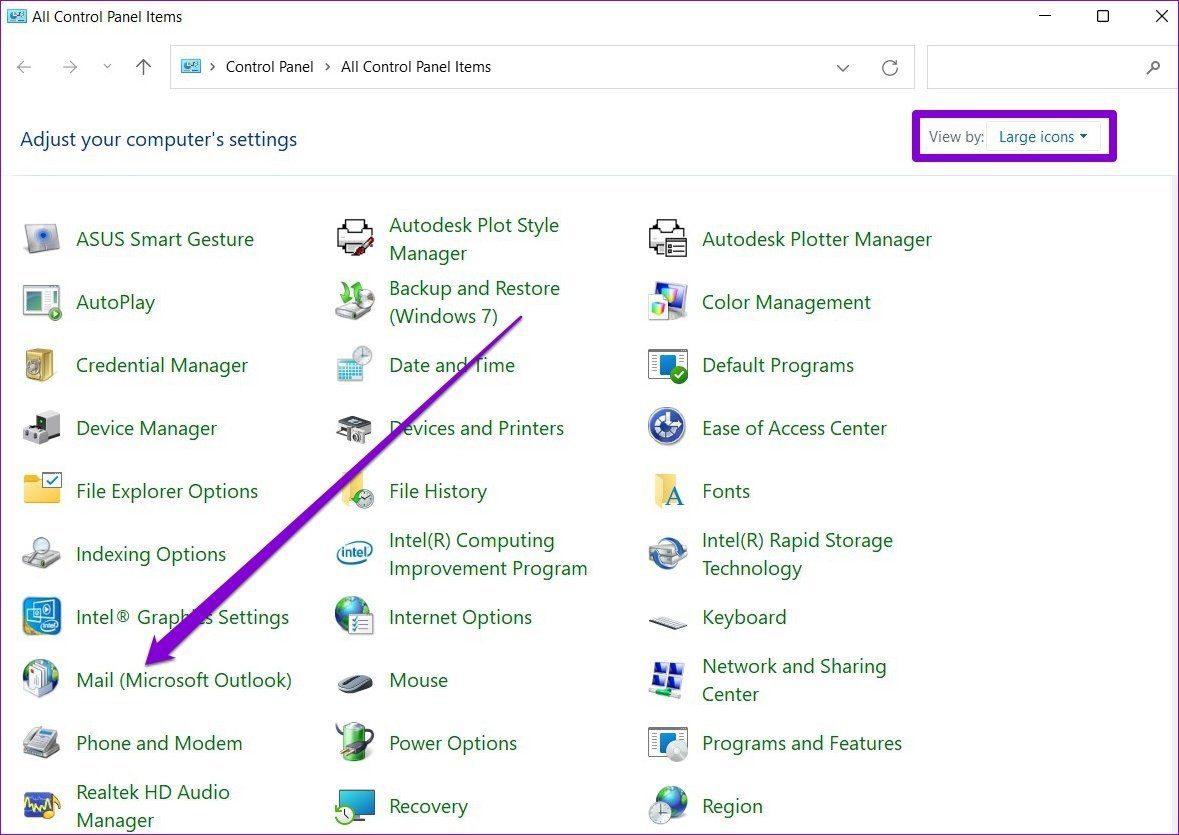Open the Intel Graphics Settings icon

(41, 616)
